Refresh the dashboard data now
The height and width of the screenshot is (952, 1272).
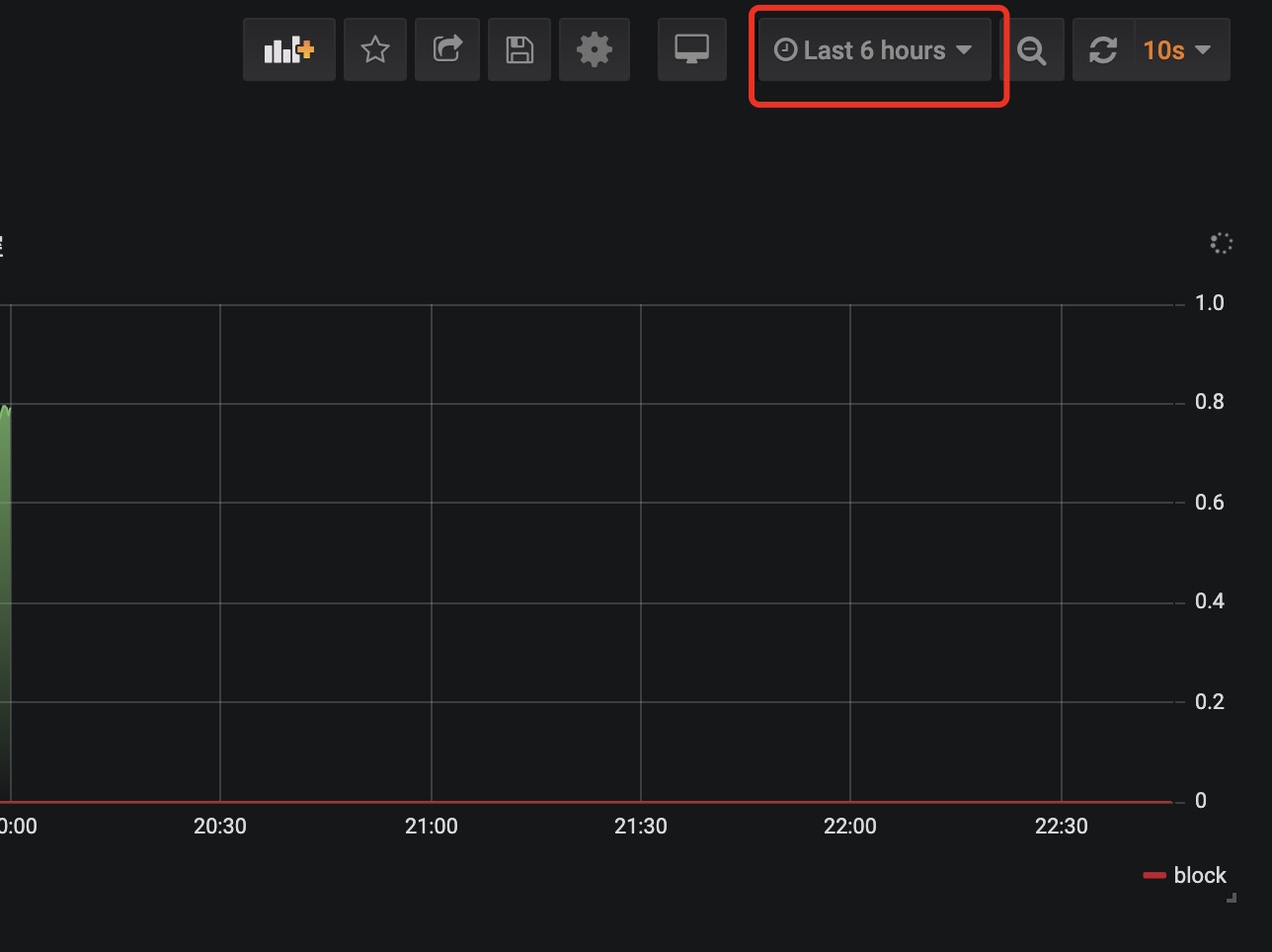[1102, 49]
